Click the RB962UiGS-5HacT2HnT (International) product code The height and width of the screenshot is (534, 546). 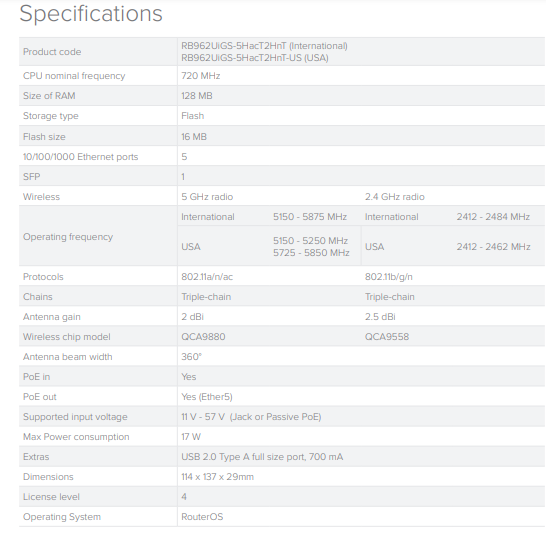(x=264, y=46)
